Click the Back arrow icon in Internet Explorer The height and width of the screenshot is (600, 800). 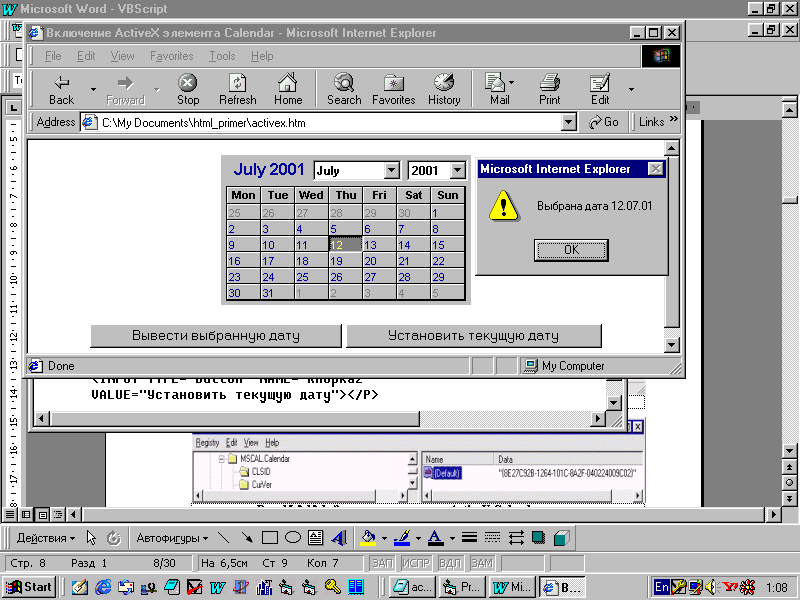[62, 83]
